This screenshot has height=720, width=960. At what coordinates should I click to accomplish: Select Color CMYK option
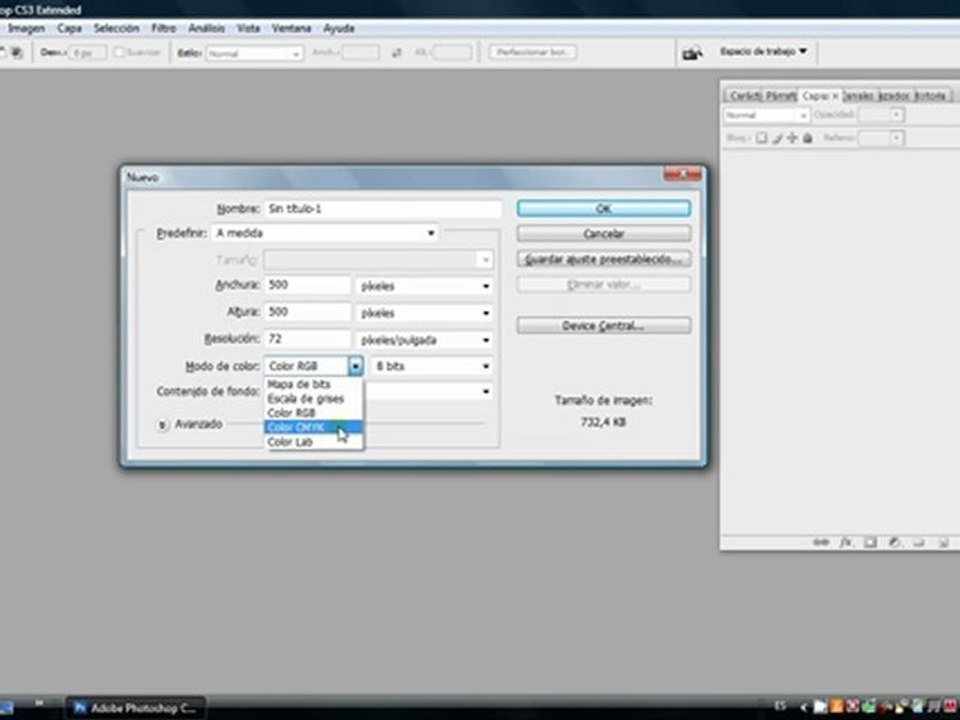point(313,427)
